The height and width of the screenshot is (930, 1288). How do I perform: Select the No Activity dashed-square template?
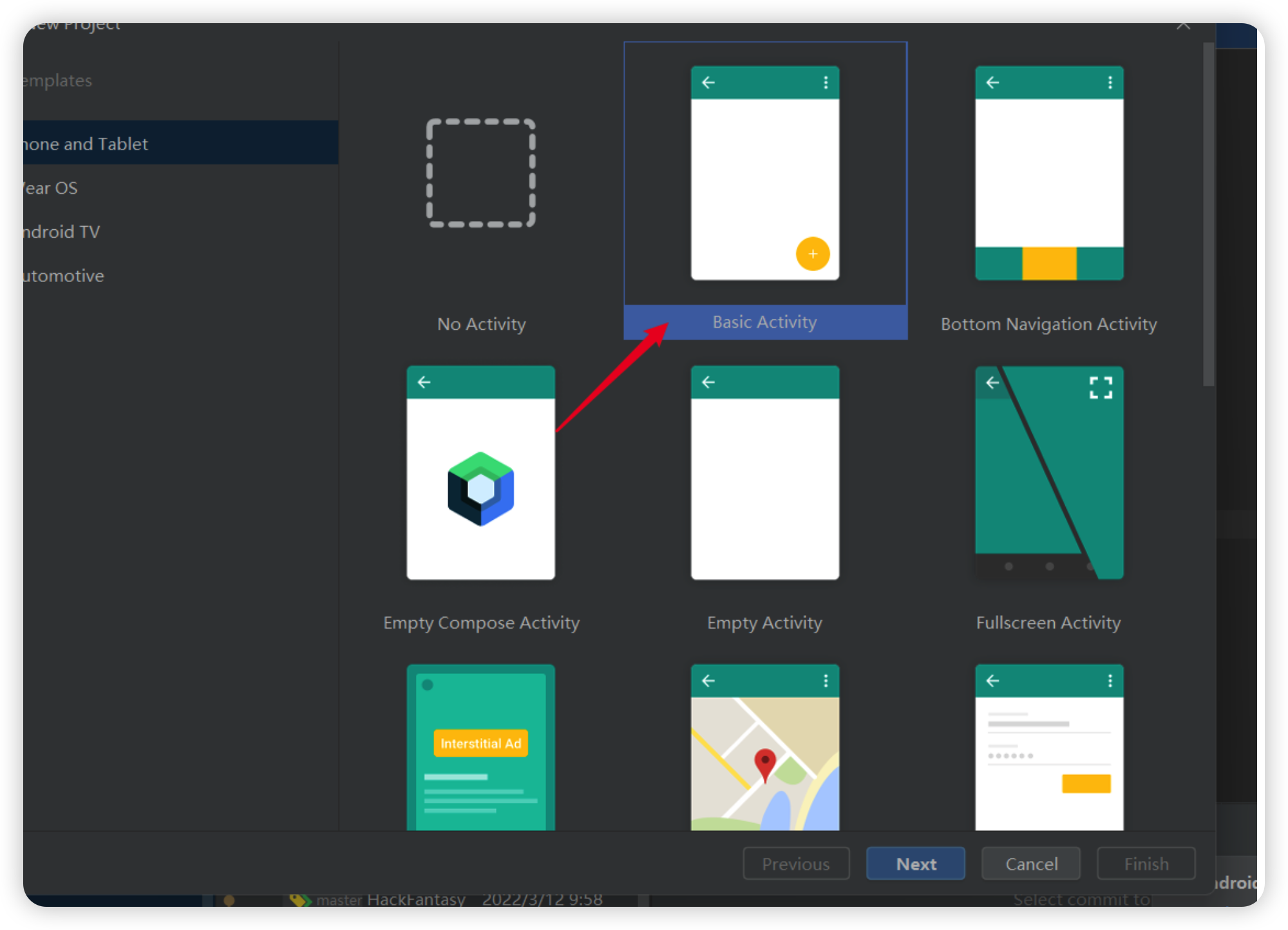coord(480,173)
